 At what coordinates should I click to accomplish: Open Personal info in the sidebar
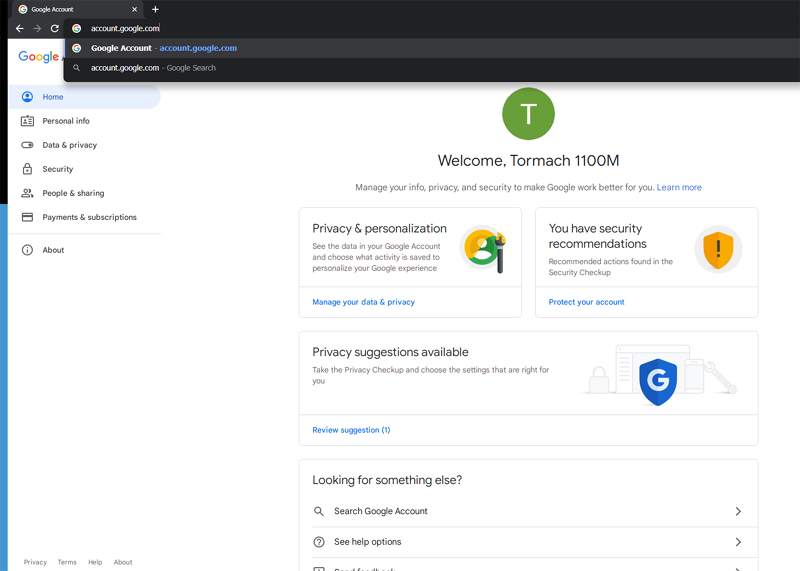[85, 121]
